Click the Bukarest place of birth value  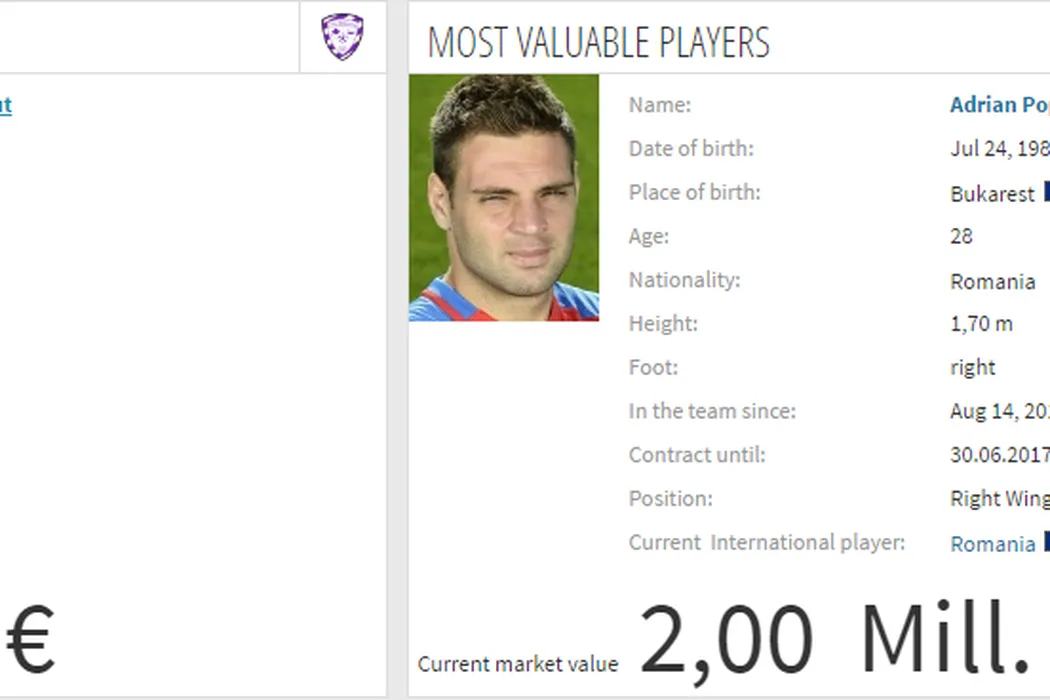pos(992,194)
